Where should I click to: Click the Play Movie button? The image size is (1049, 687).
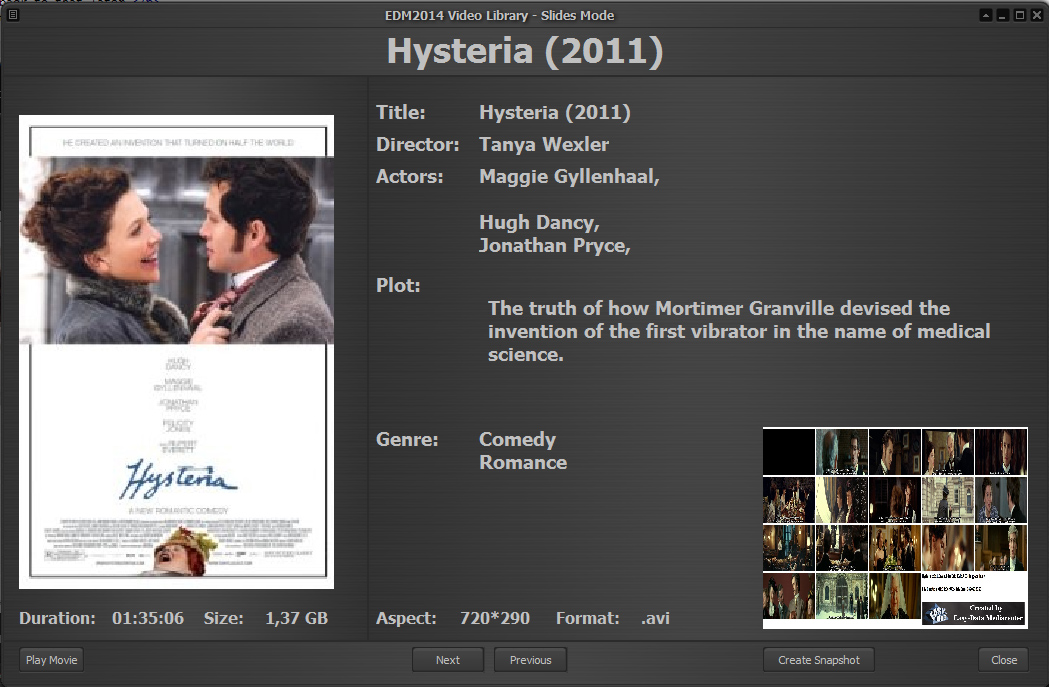(52, 660)
